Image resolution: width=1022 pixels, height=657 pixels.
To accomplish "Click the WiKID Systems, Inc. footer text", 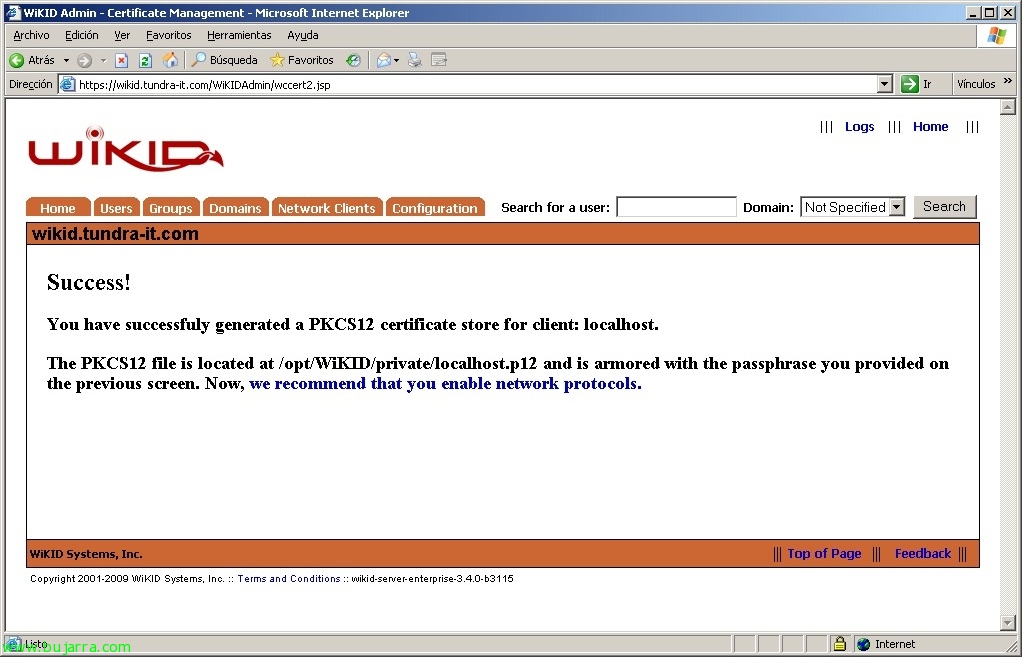I will coord(86,554).
